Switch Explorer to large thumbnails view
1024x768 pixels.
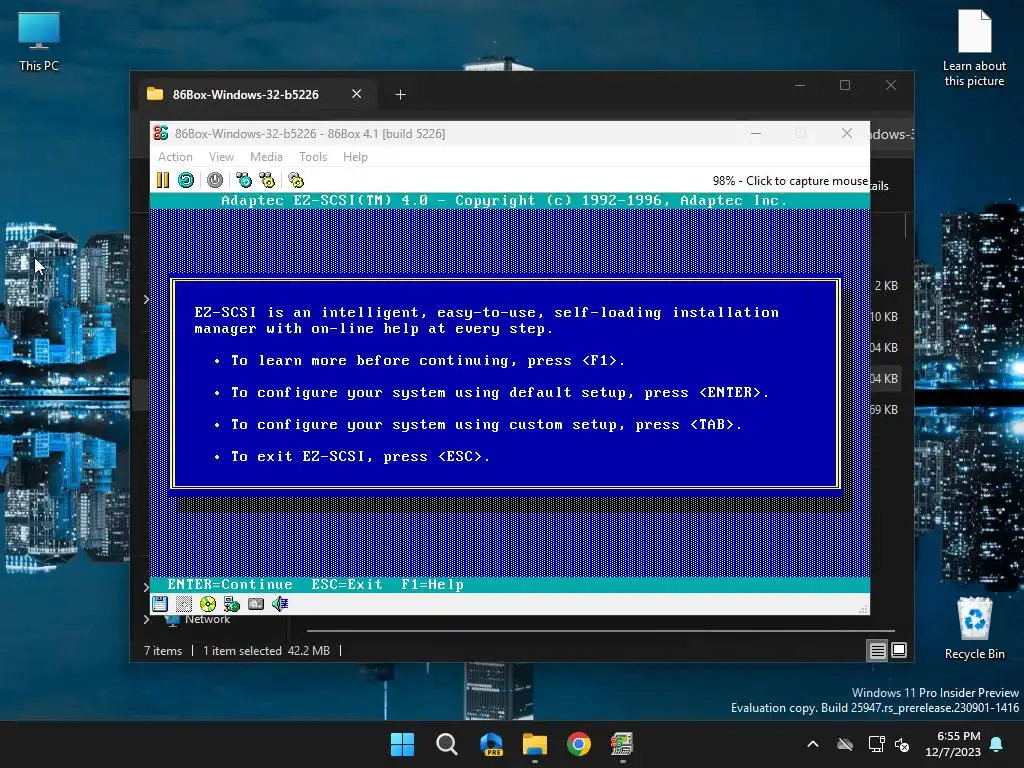click(x=899, y=650)
